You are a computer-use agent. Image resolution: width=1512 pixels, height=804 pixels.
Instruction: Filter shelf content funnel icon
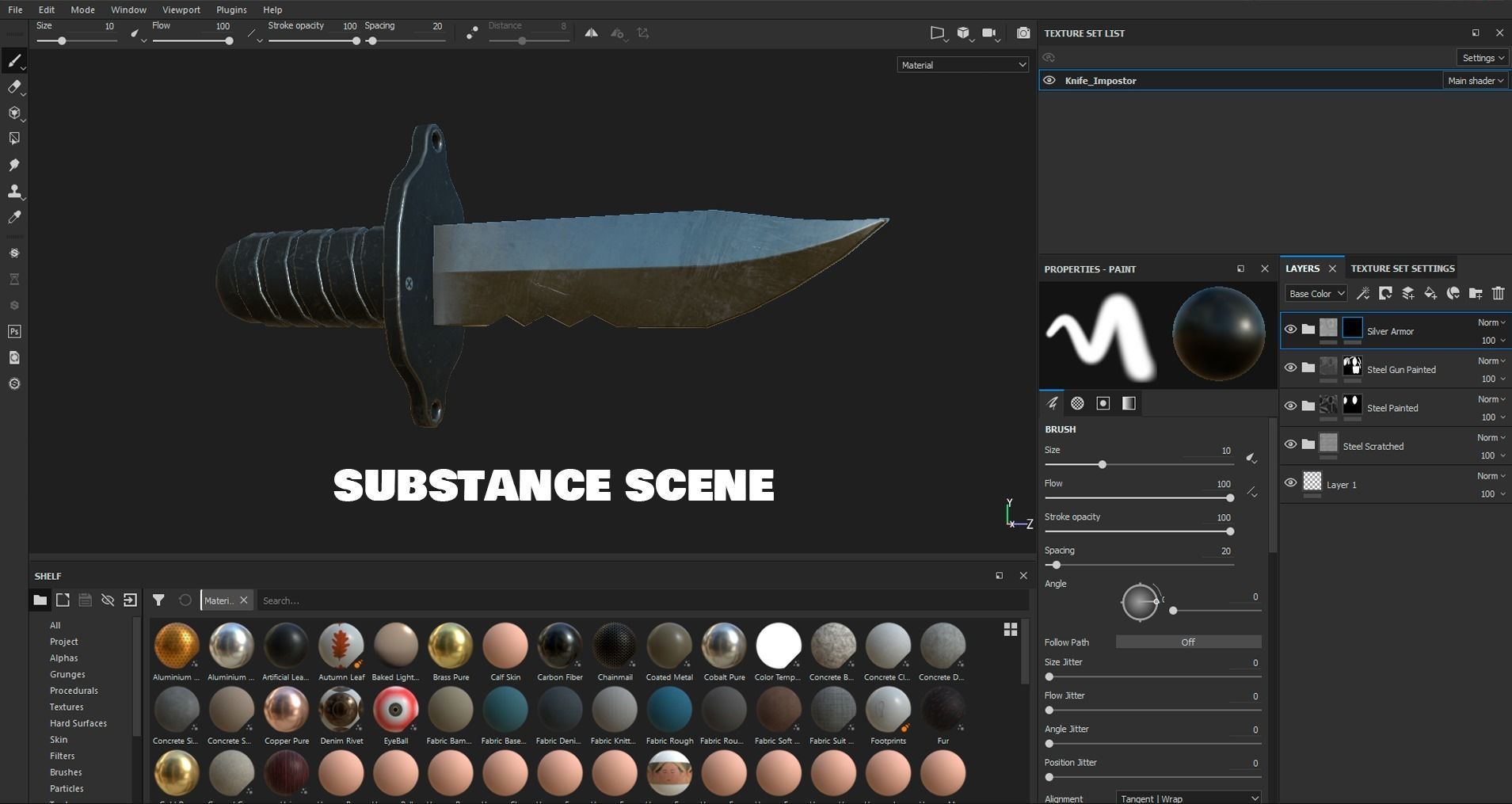(x=158, y=600)
